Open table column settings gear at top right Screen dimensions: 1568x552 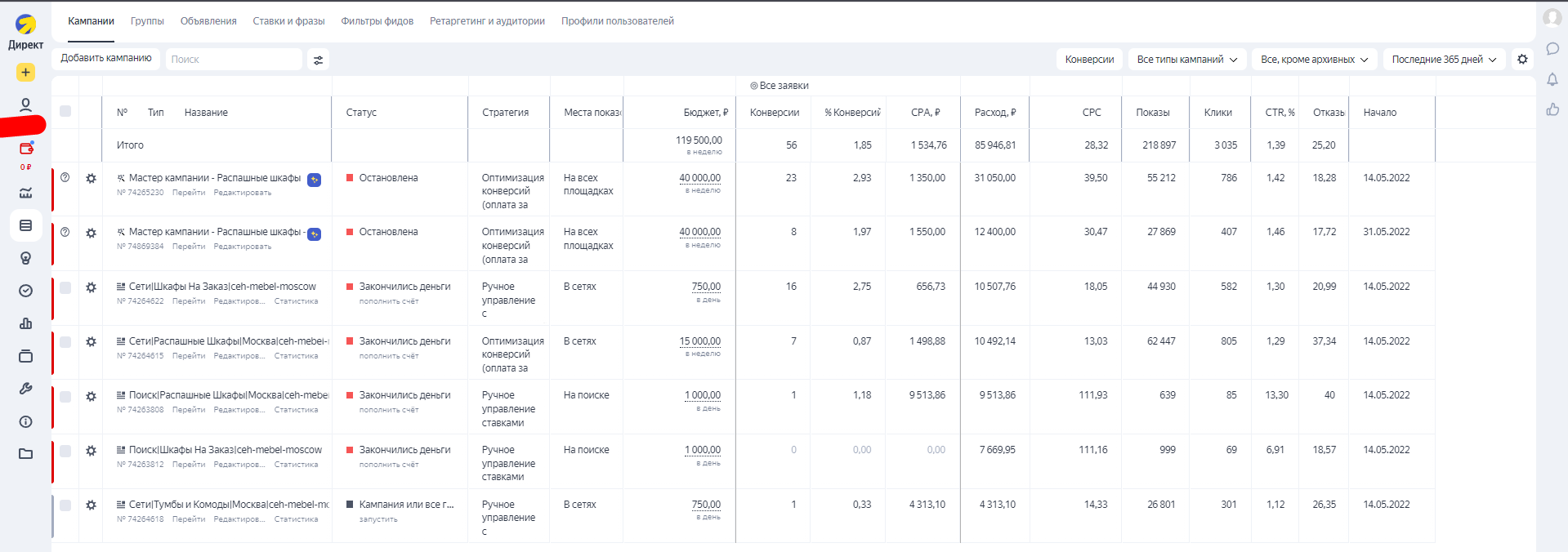pos(1522,59)
